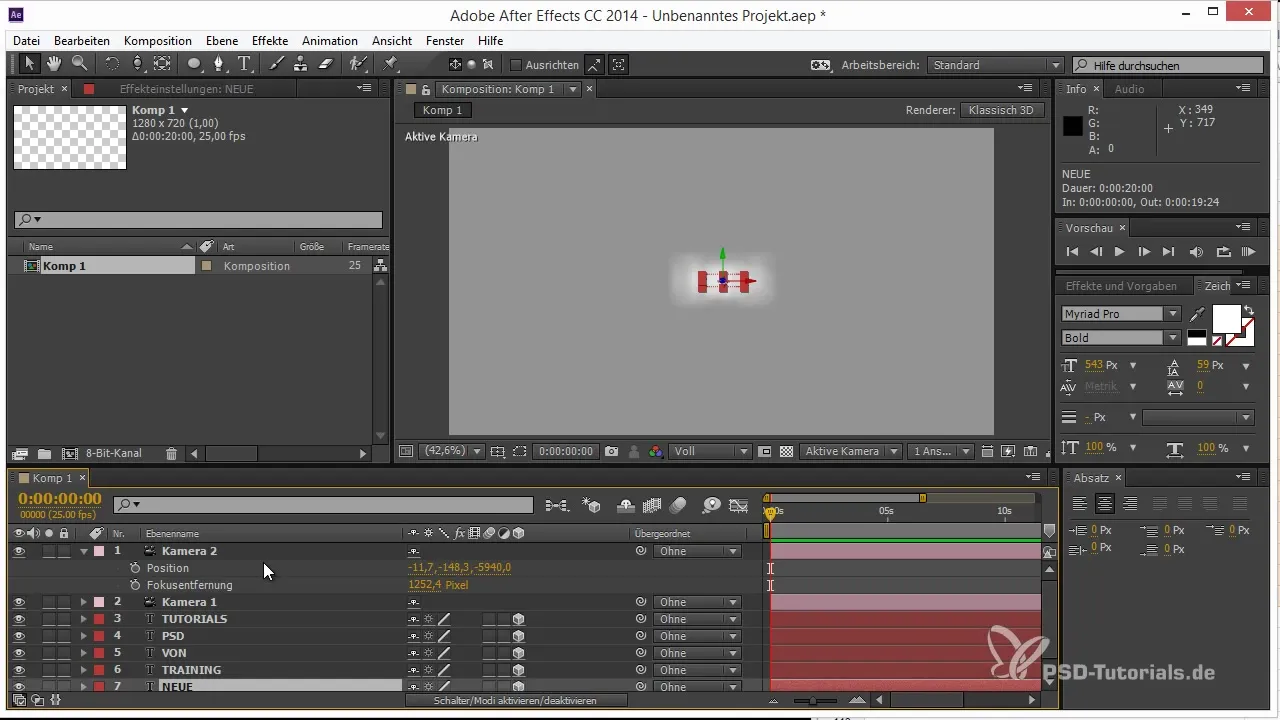1280x720 pixels.
Task: Show channel and color management settings
Action: (x=656, y=452)
